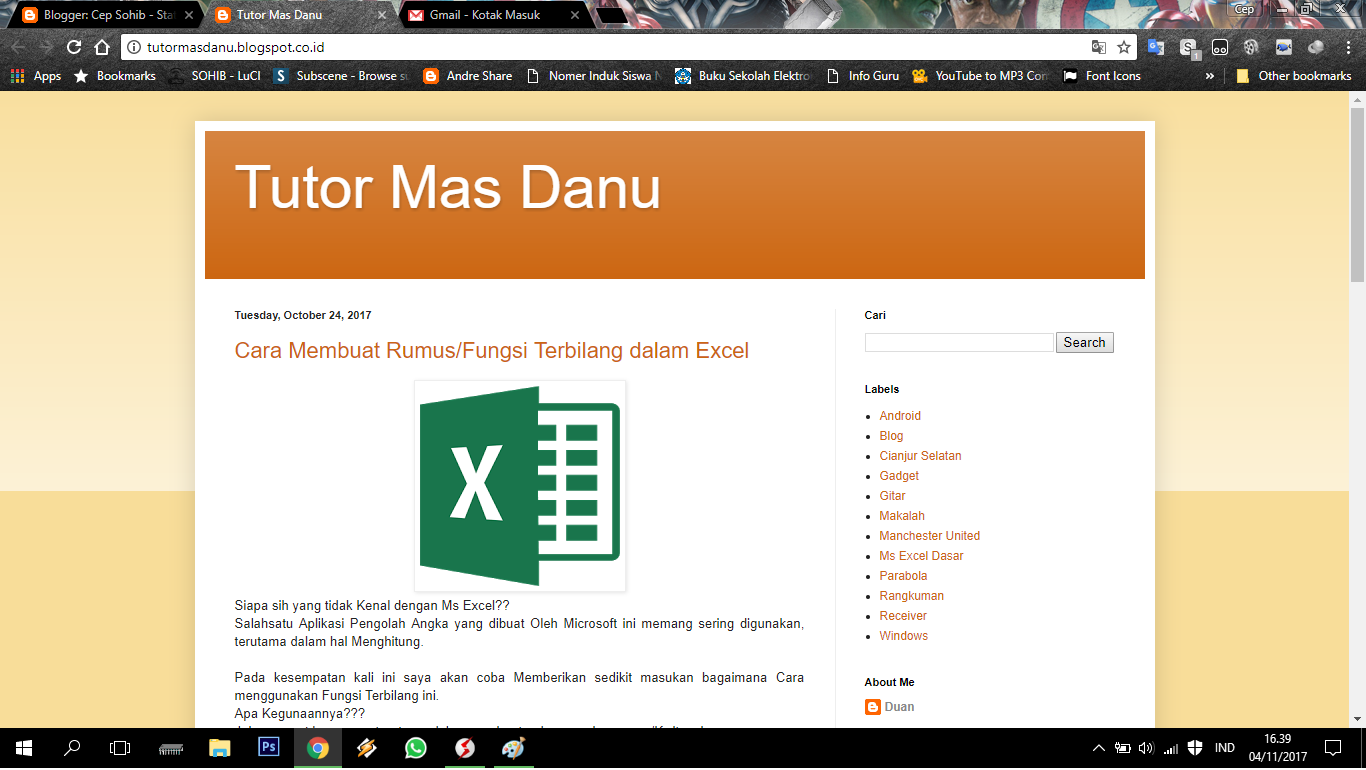Click the translate page icon in address bar

coord(1099,47)
